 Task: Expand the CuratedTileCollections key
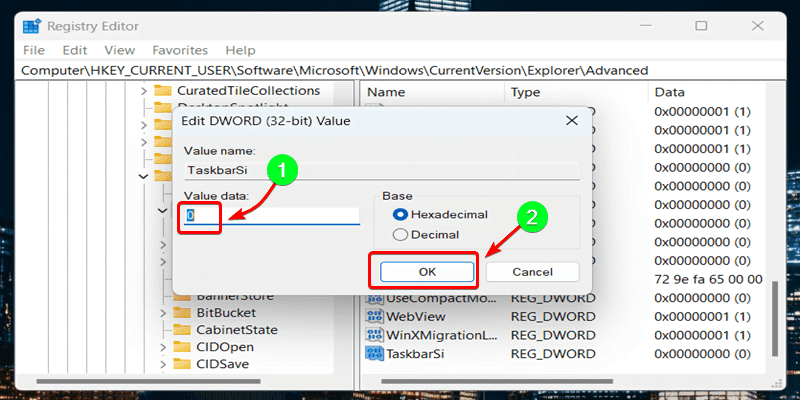click(144, 91)
